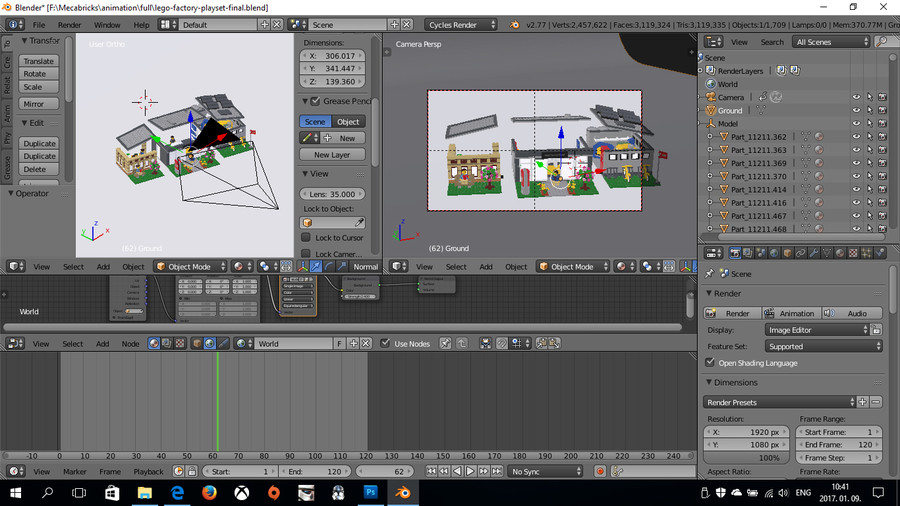Open the Feature Set Supported dropdown
This screenshot has height=506, width=900.
click(x=824, y=347)
